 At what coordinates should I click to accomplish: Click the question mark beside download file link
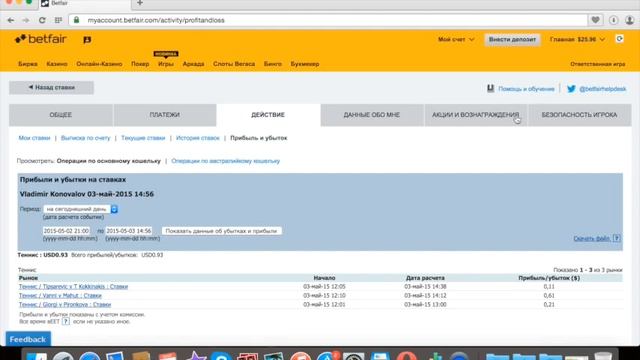pos(617,238)
